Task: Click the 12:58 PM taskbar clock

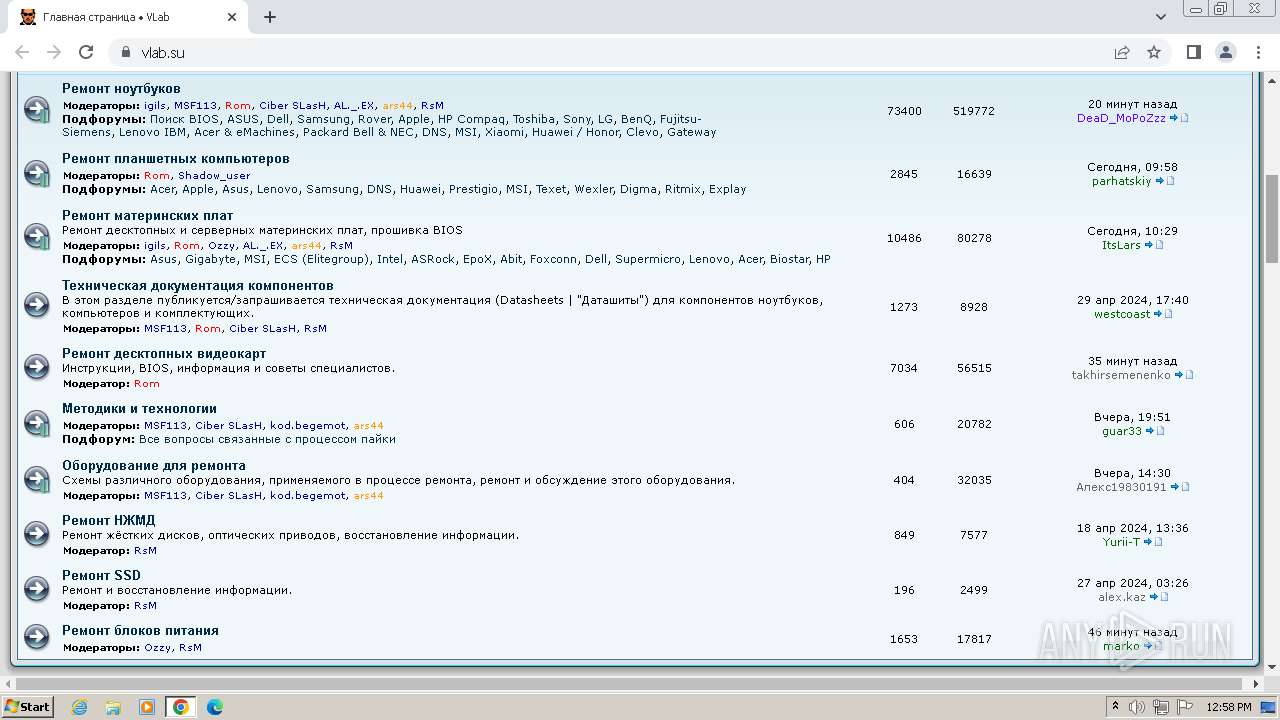Action: 1229,707
